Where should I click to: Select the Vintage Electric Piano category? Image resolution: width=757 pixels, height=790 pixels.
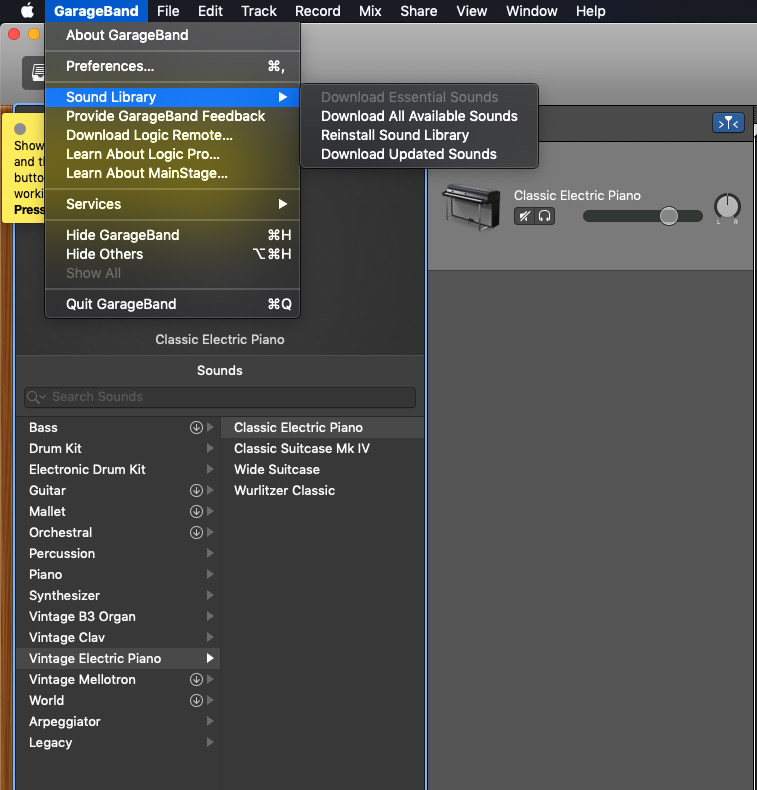coord(118,659)
